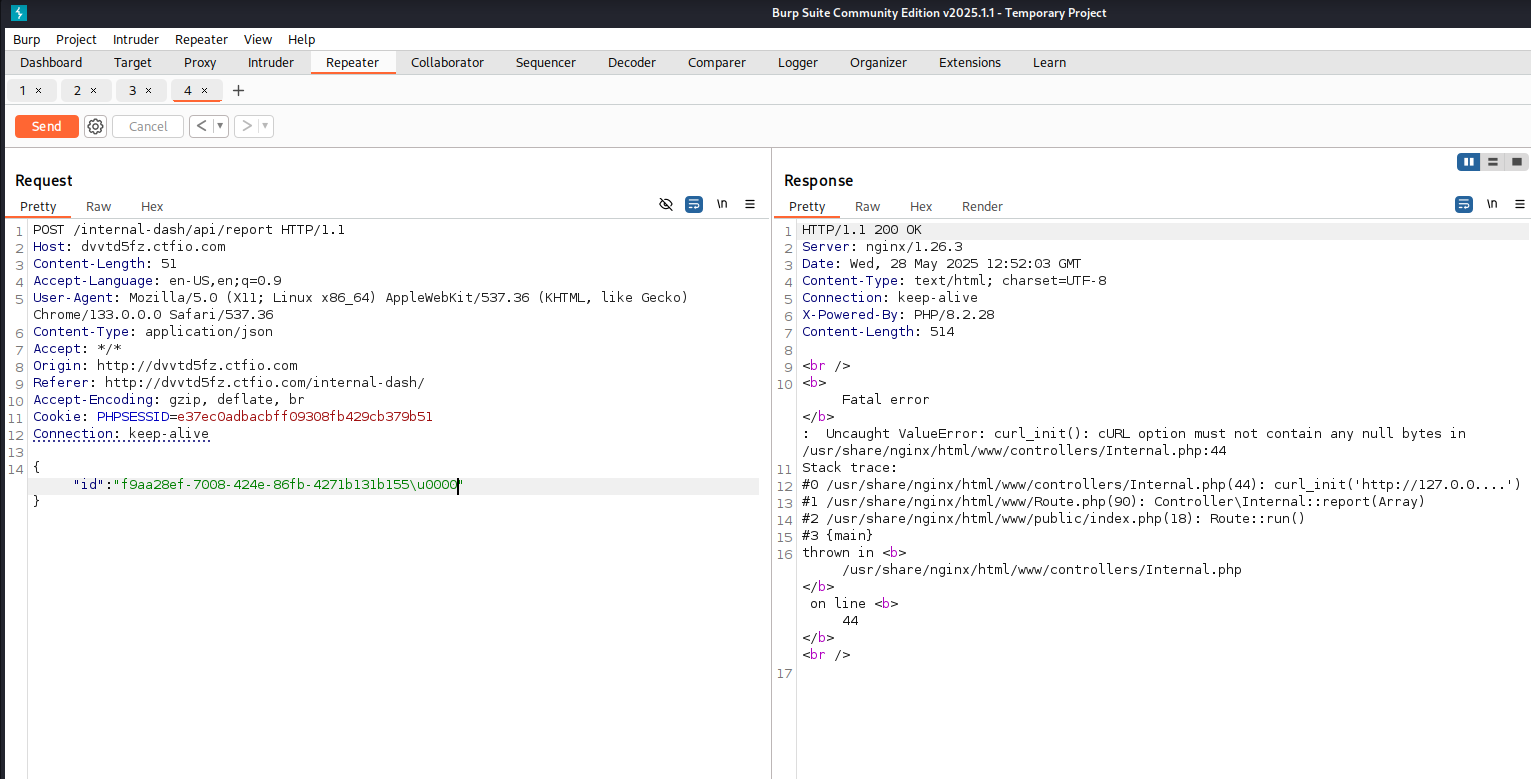Expand the back history dropdown arrow
This screenshot has width=1531, height=779.
pyautogui.click(x=220, y=126)
